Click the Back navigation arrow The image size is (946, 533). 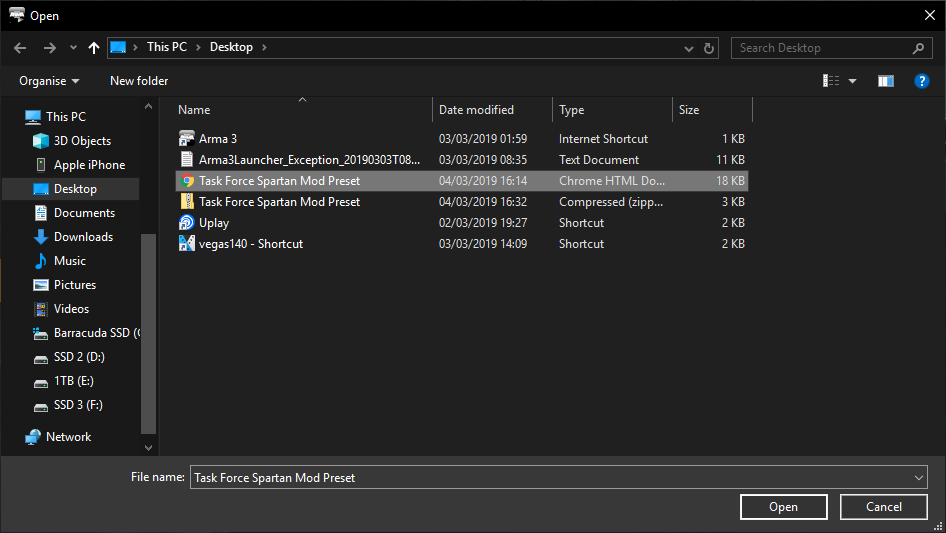click(20, 48)
